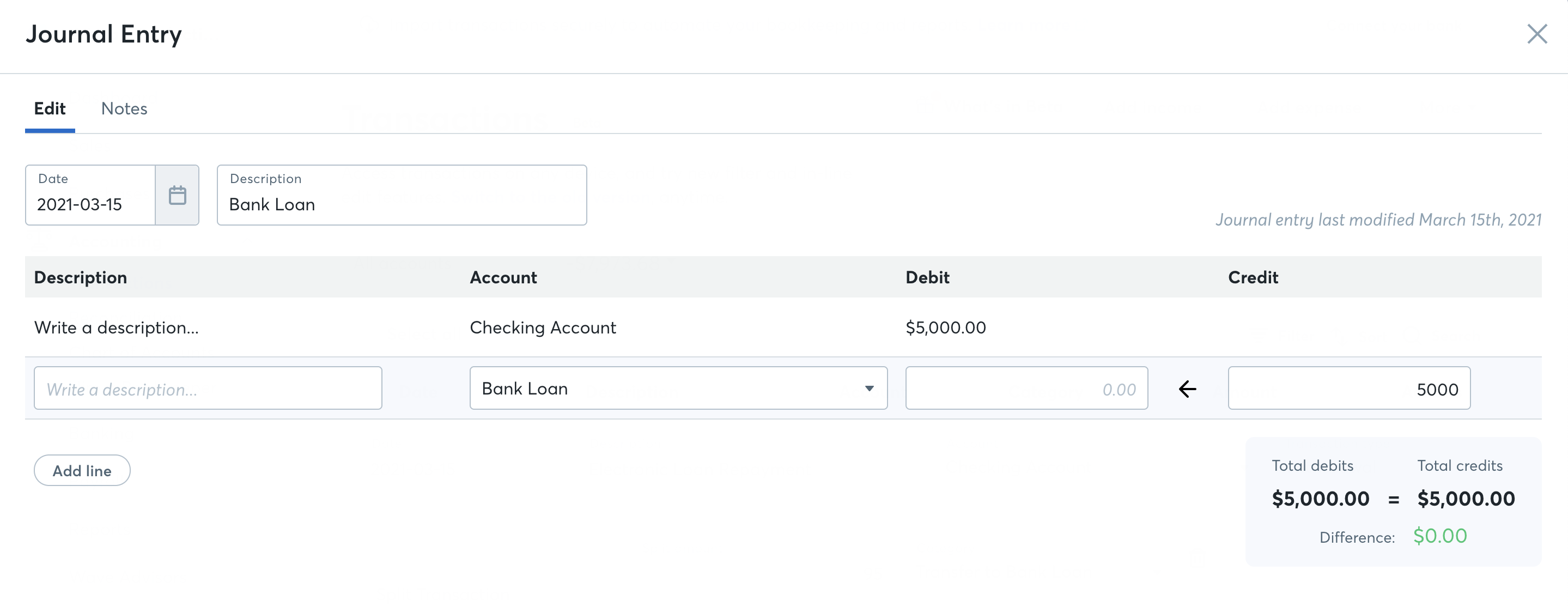Click the $5,000.00 debit amount
Image resolution: width=1568 pixels, height=607 pixels.
(945, 327)
